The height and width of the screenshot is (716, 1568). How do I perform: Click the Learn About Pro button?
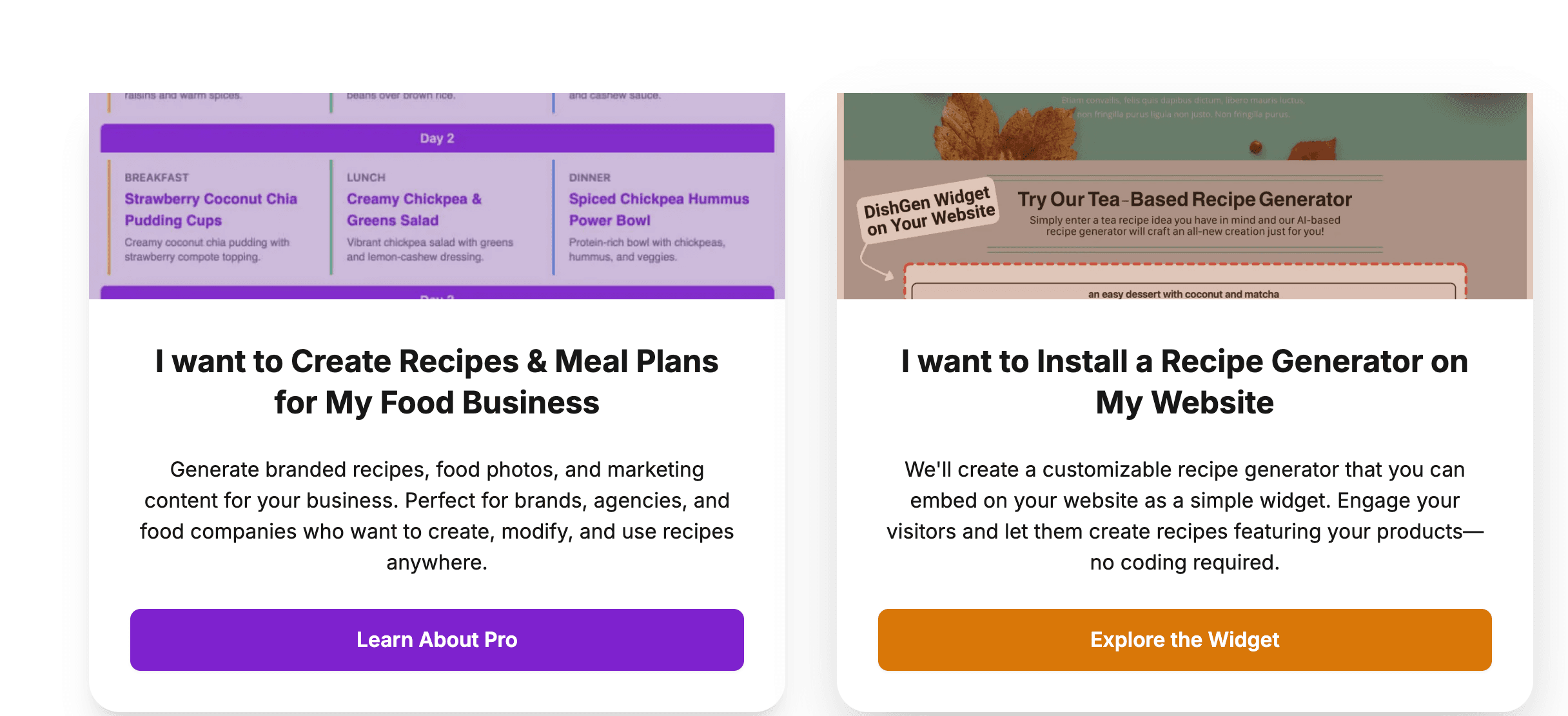437,639
